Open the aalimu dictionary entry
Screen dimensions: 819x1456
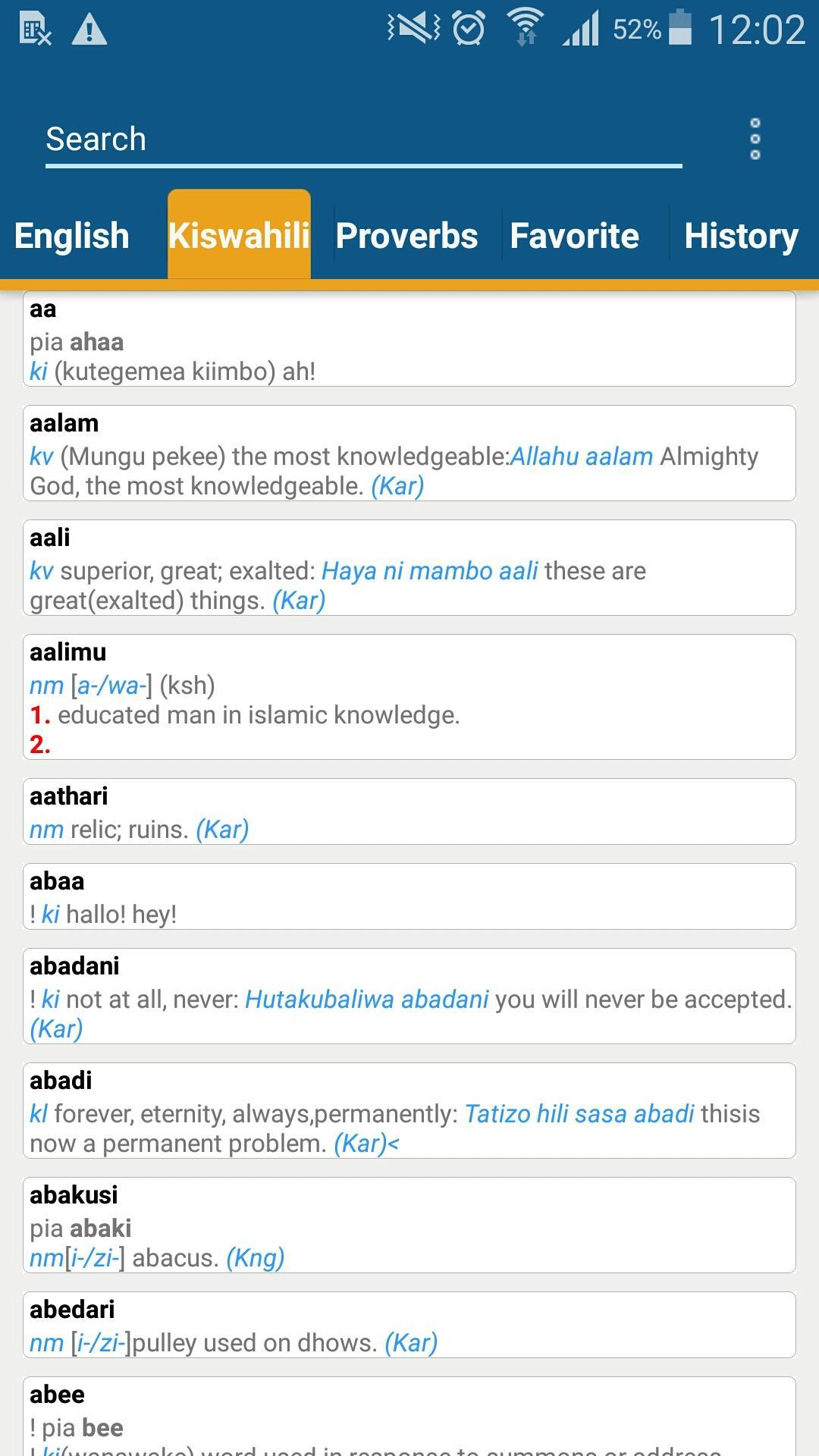pyautogui.click(x=409, y=697)
